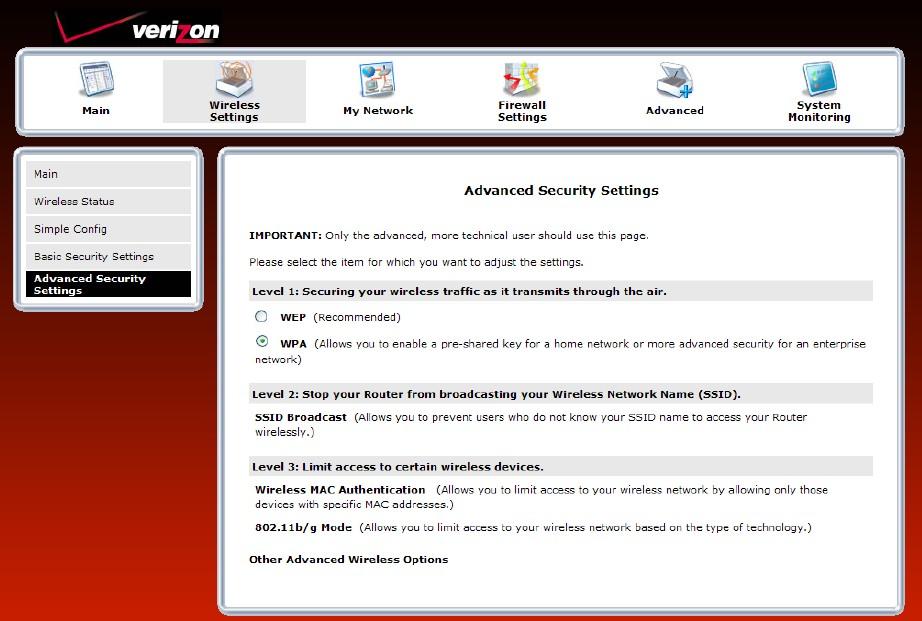This screenshot has width=922, height=621.
Task: Select the WPA radio button
Action: (x=261, y=342)
